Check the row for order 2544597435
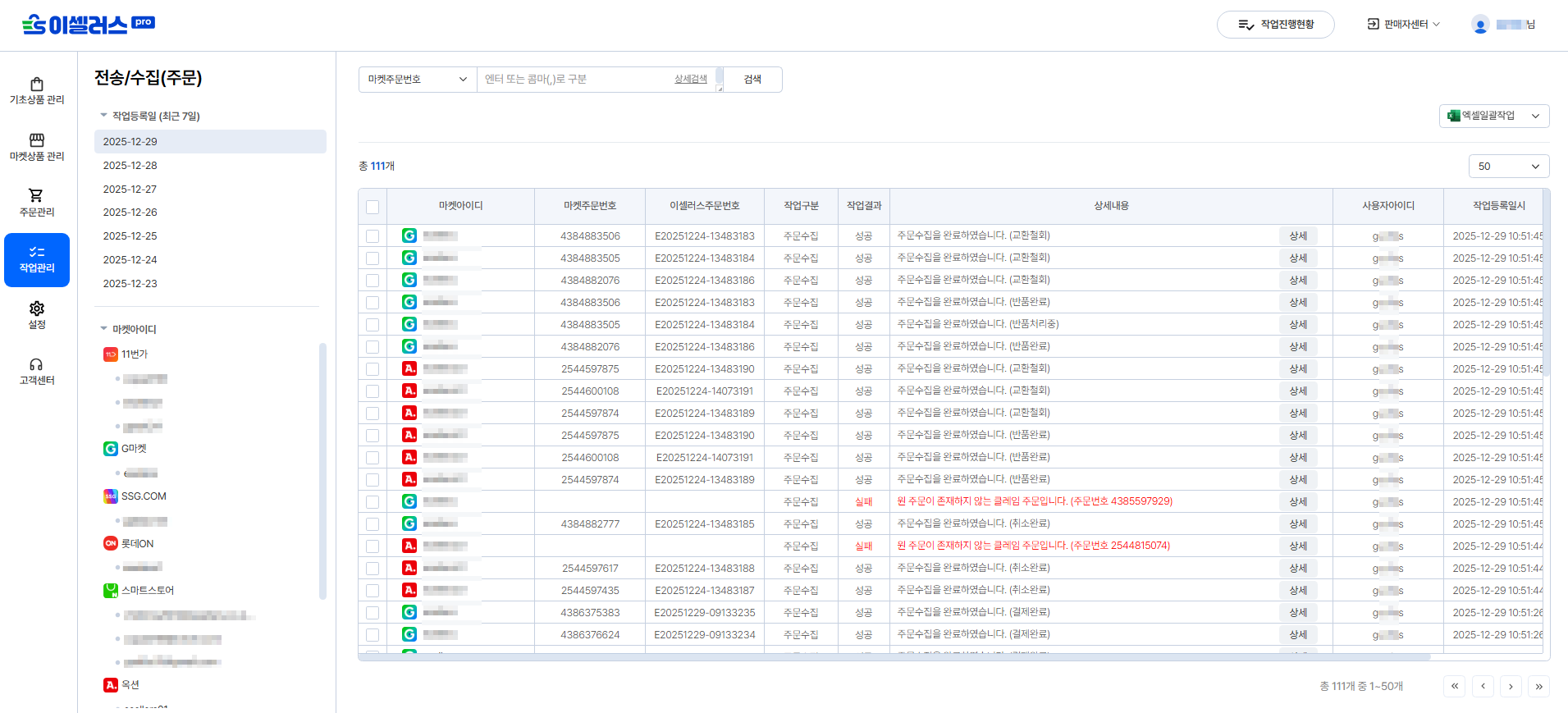The height and width of the screenshot is (713, 1568). [x=373, y=591]
